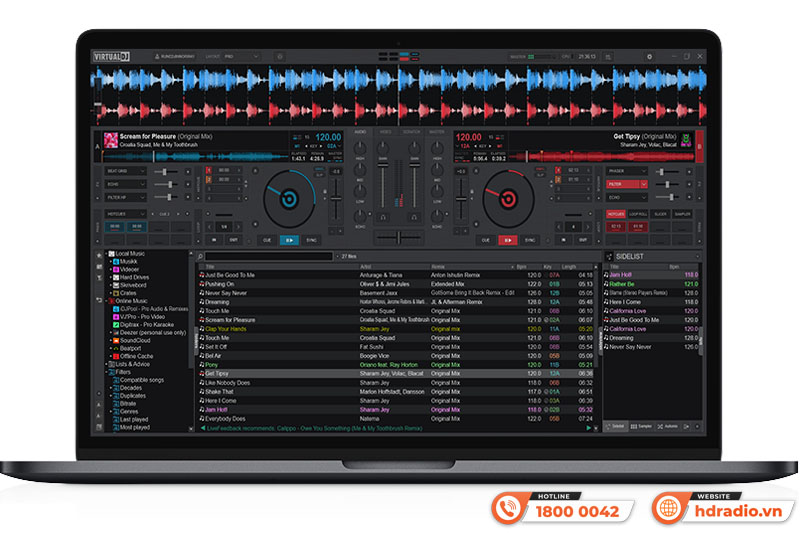The width and height of the screenshot is (800, 533).
Task: Halve the right deck loop length
Action: tap(559, 226)
